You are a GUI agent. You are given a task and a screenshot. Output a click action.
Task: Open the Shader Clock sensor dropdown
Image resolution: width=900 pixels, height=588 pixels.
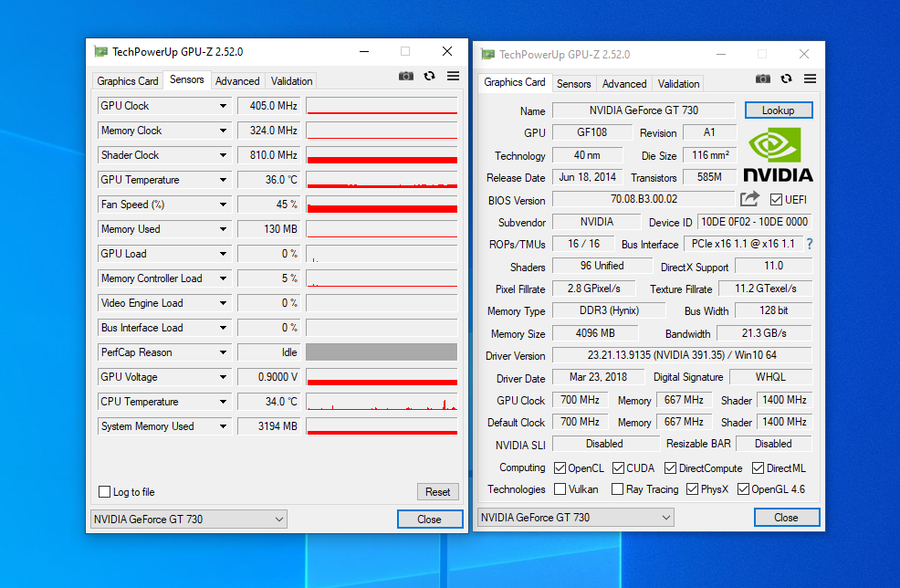point(223,155)
